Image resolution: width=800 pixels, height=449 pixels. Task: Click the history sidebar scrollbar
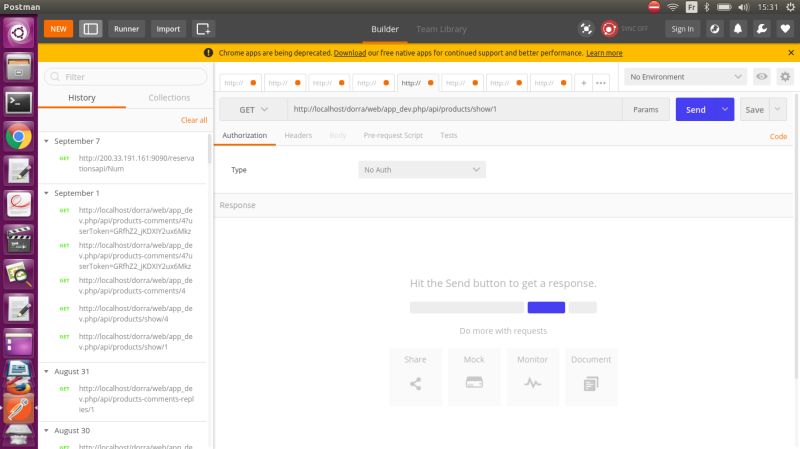click(x=210, y=149)
